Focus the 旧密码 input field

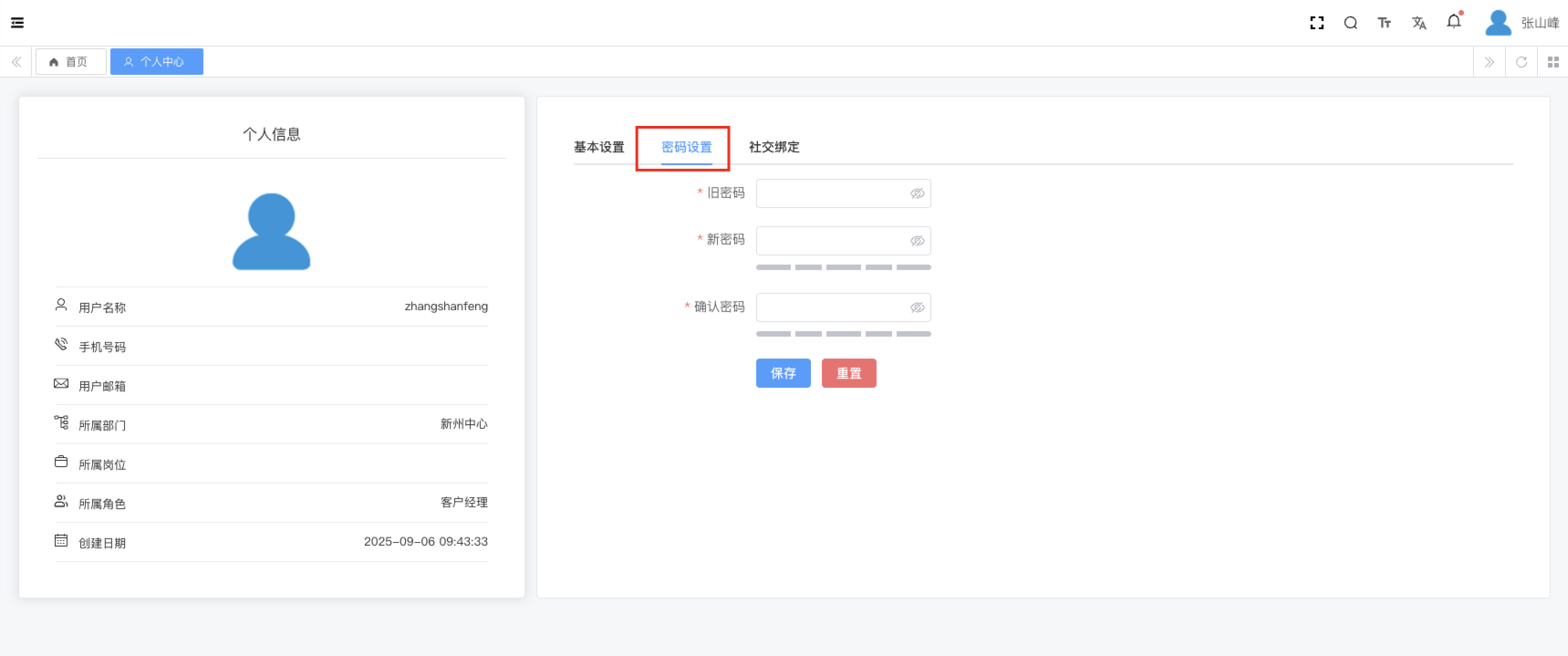coord(830,193)
